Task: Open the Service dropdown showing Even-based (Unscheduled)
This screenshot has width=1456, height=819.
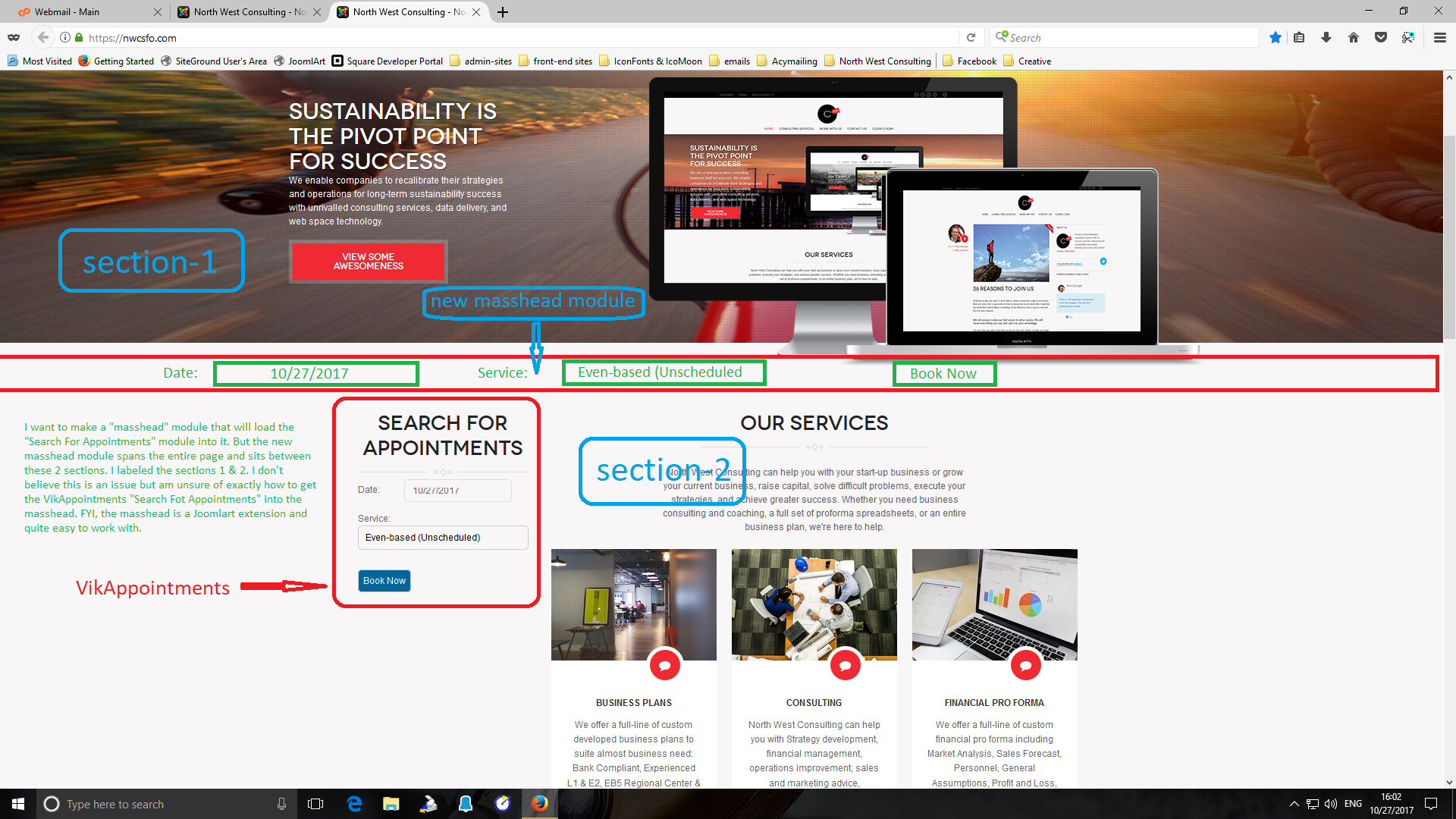Action: click(x=442, y=537)
